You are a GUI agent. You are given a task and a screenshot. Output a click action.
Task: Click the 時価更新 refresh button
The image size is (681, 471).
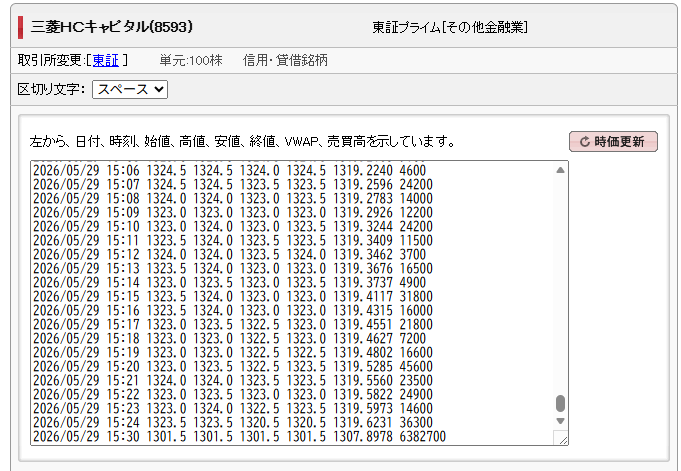click(x=613, y=142)
